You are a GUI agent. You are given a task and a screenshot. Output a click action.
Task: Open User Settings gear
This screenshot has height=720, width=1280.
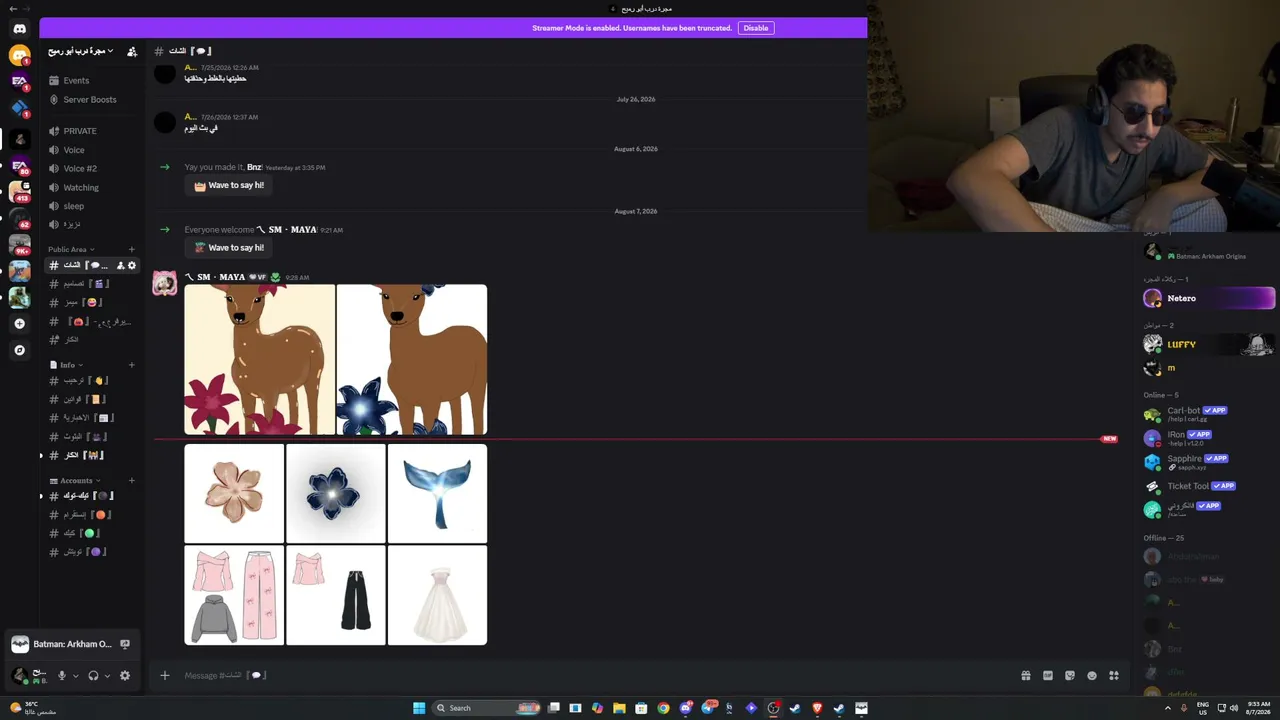[125, 676]
